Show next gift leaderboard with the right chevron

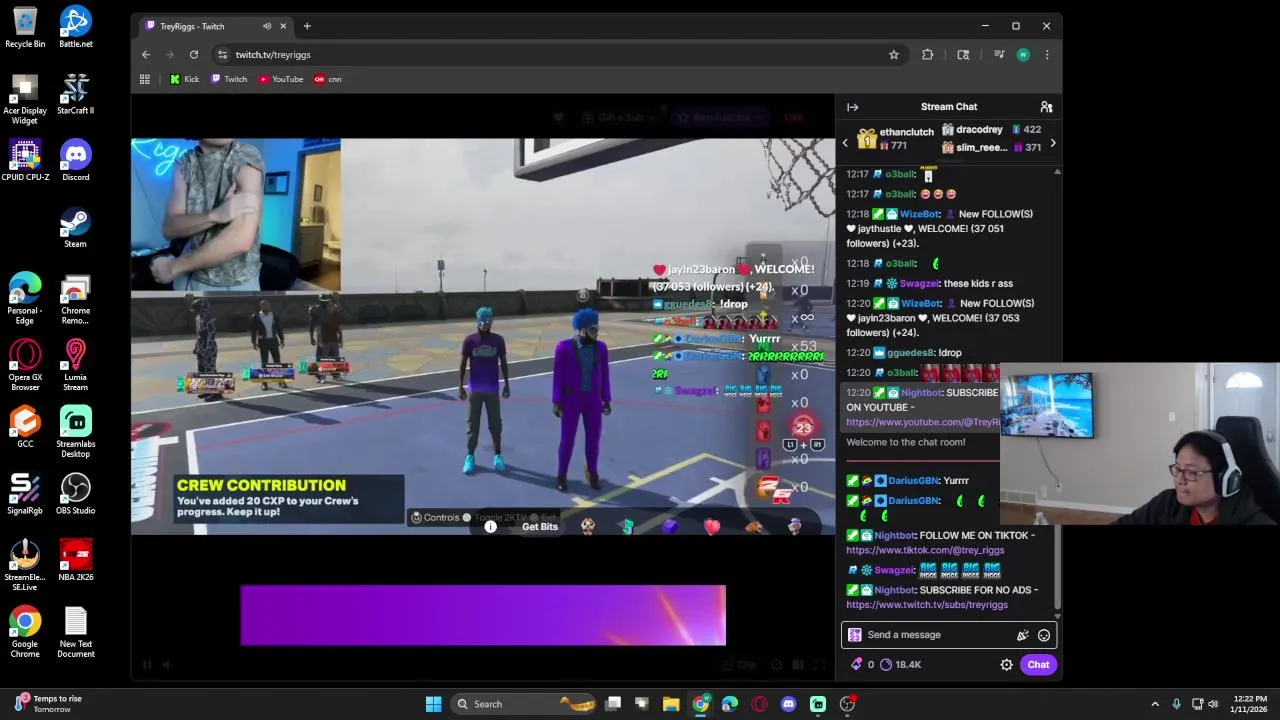[x=1052, y=143]
